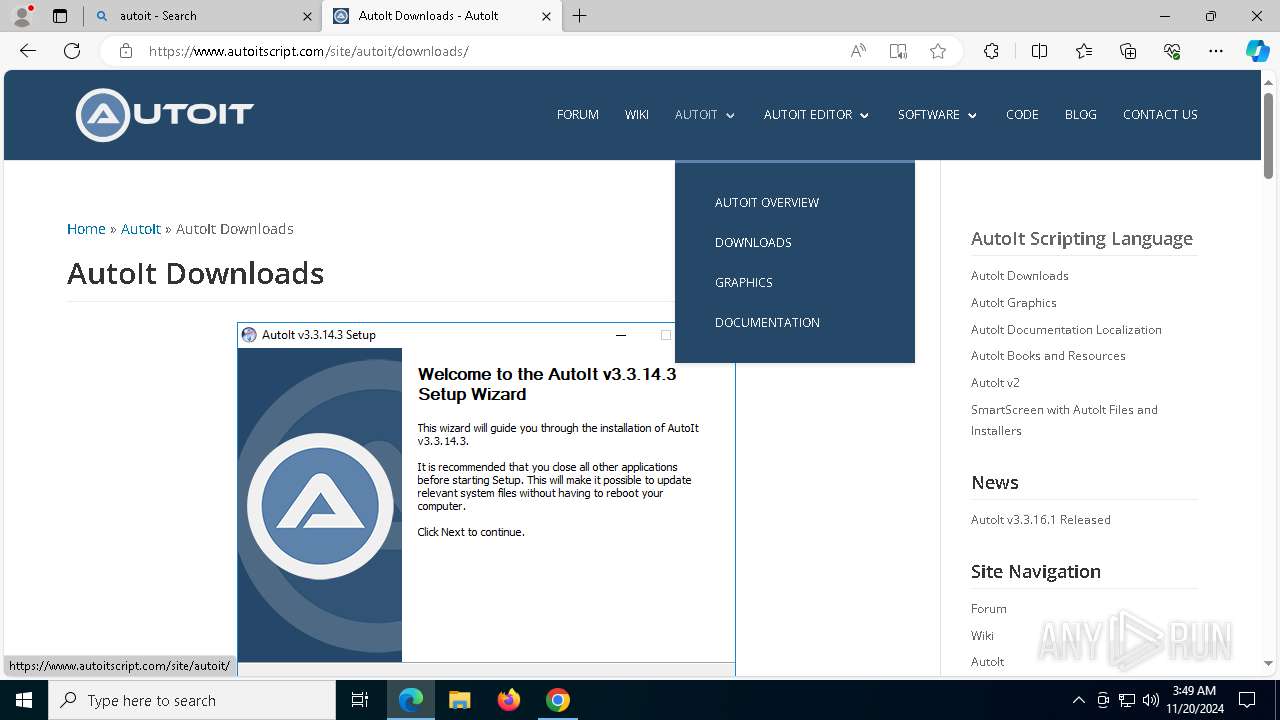Go back using the browser back arrow
Viewport: 1280px width, 720px height.
click(x=28, y=51)
